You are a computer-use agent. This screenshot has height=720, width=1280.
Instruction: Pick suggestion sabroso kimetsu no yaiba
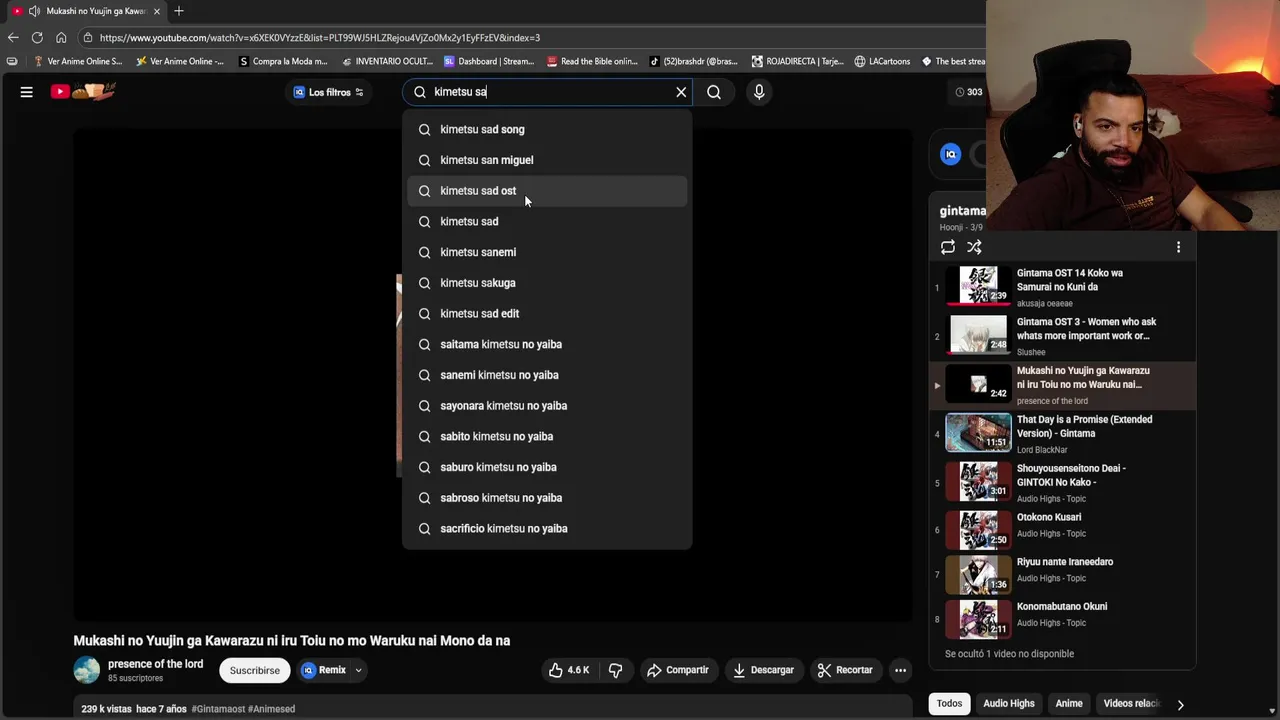pyautogui.click(x=547, y=498)
